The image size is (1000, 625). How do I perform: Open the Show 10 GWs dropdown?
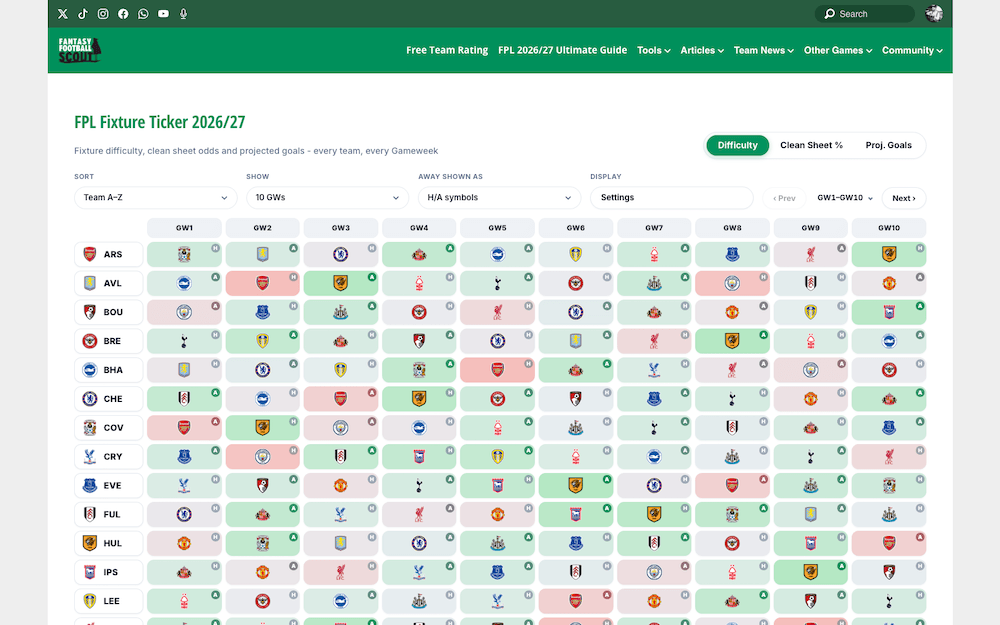327,198
